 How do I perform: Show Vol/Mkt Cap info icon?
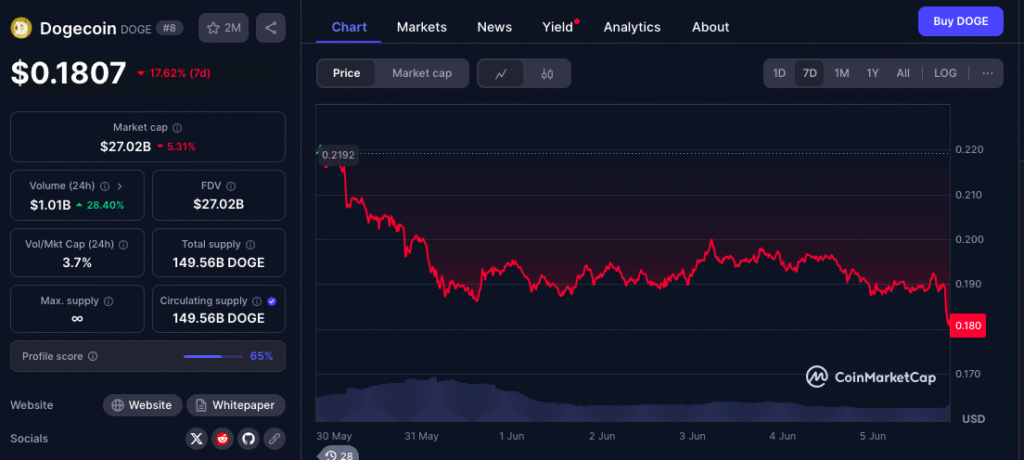123,244
